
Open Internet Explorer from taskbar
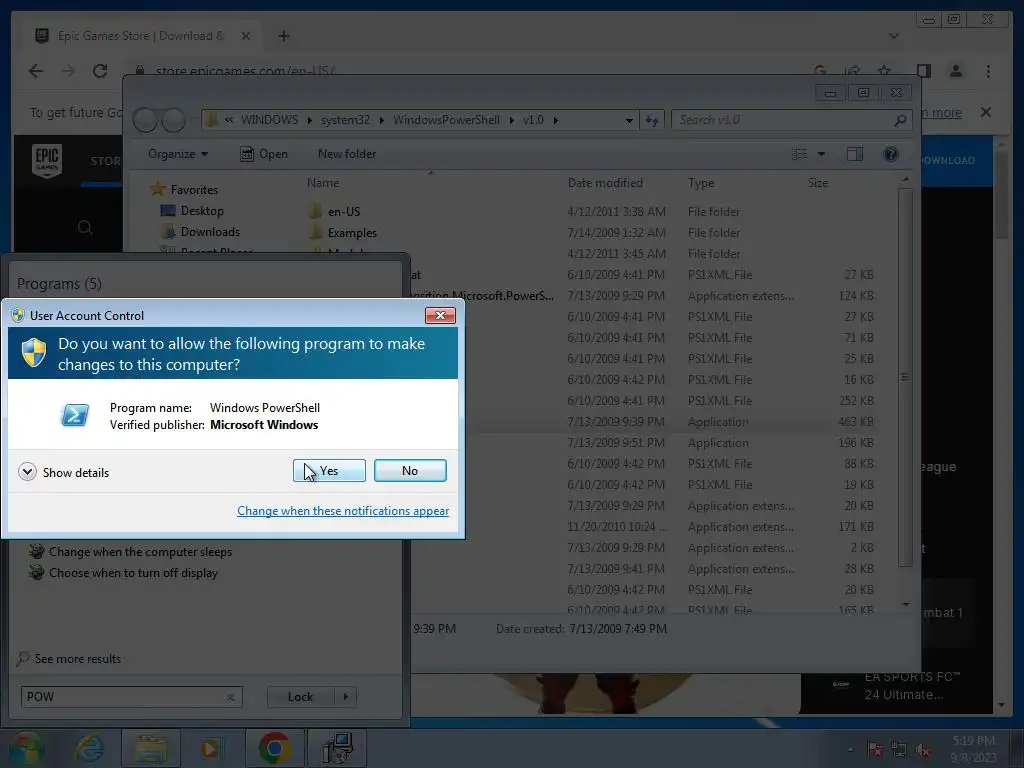coord(89,748)
